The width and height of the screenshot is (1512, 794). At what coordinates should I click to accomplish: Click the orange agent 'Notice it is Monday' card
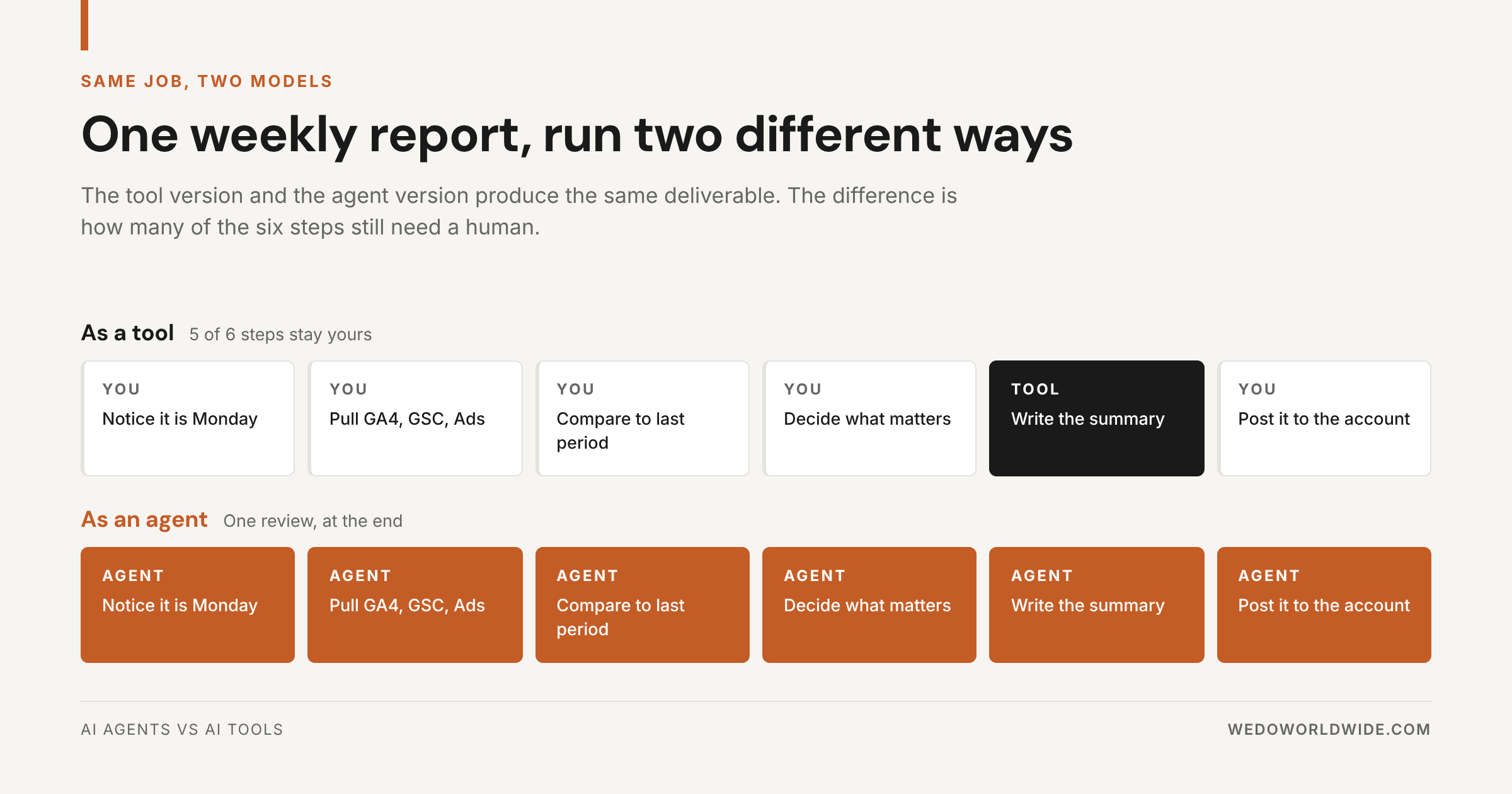pyautogui.click(x=188, y=605)
